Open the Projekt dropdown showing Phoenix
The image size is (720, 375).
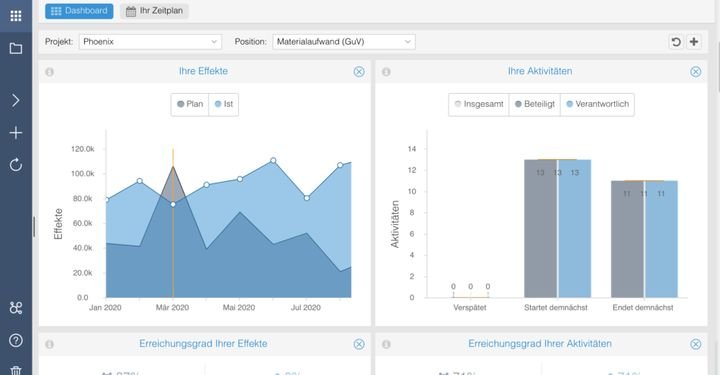[150, 42]
